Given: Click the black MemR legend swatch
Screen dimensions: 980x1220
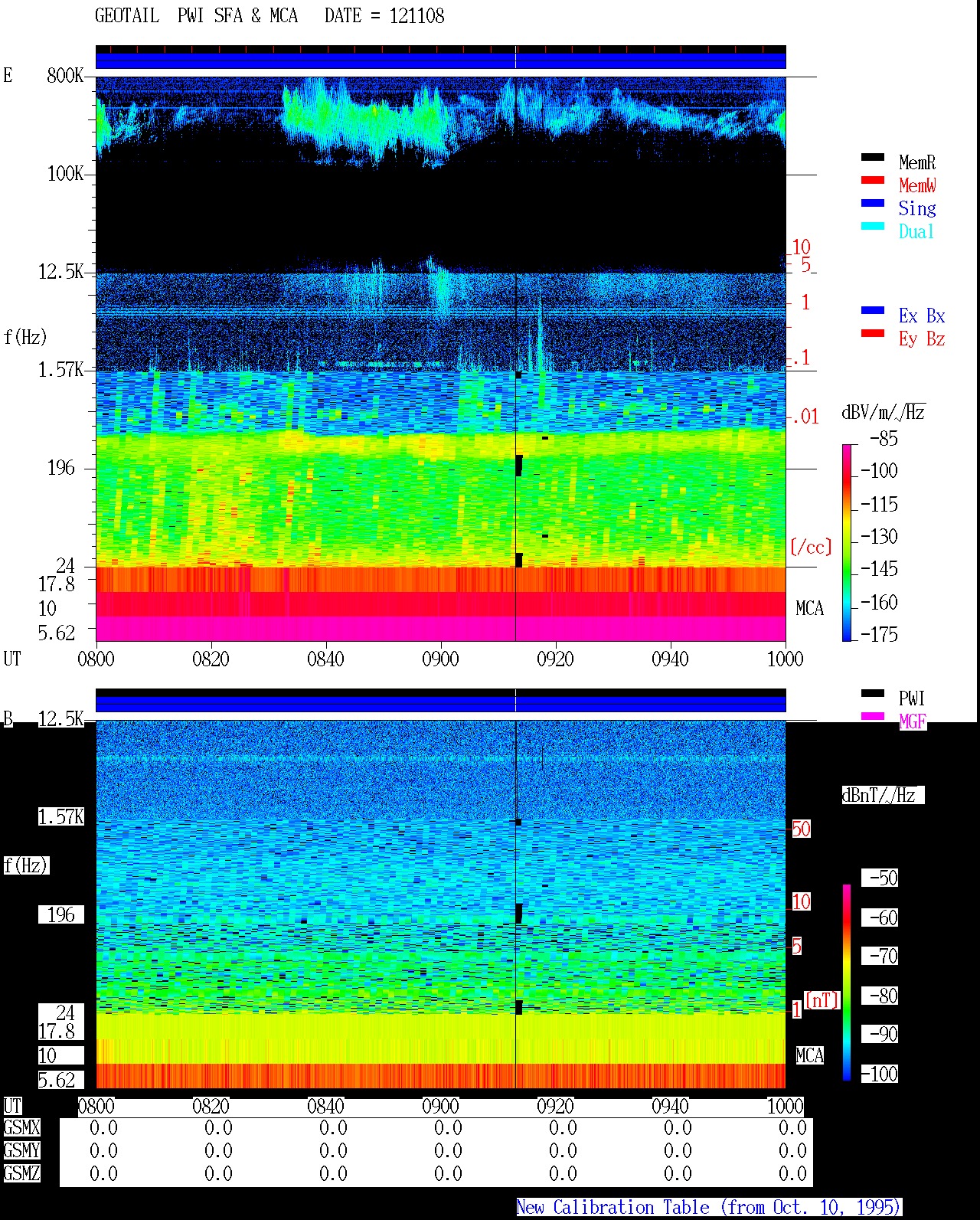Looking at the screenshot, I should coord(873,158).
